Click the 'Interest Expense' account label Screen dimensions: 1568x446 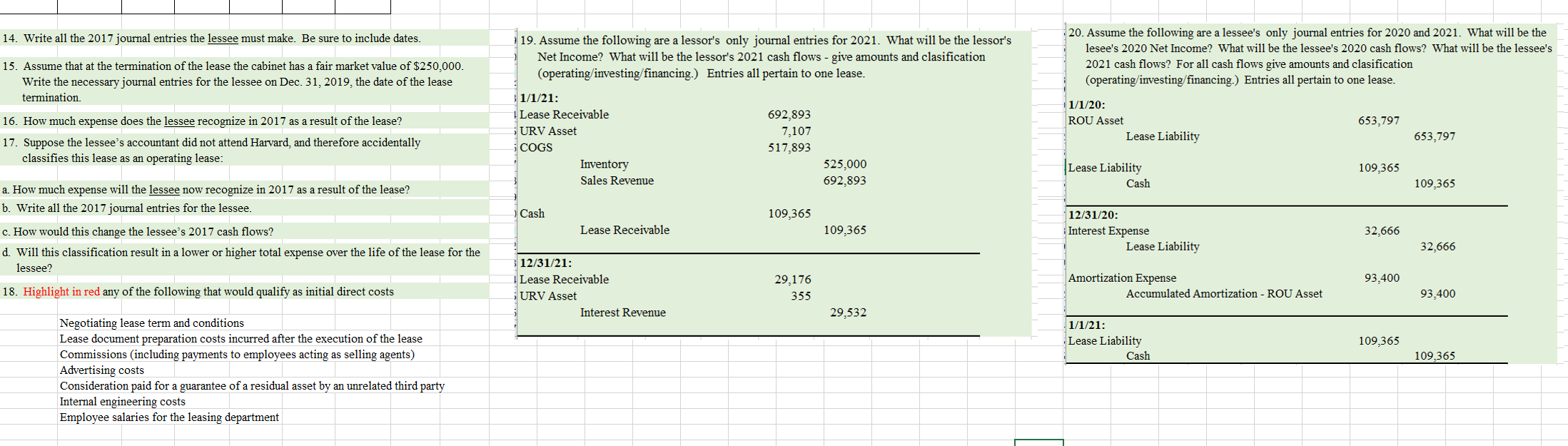tap(1108, 231)
